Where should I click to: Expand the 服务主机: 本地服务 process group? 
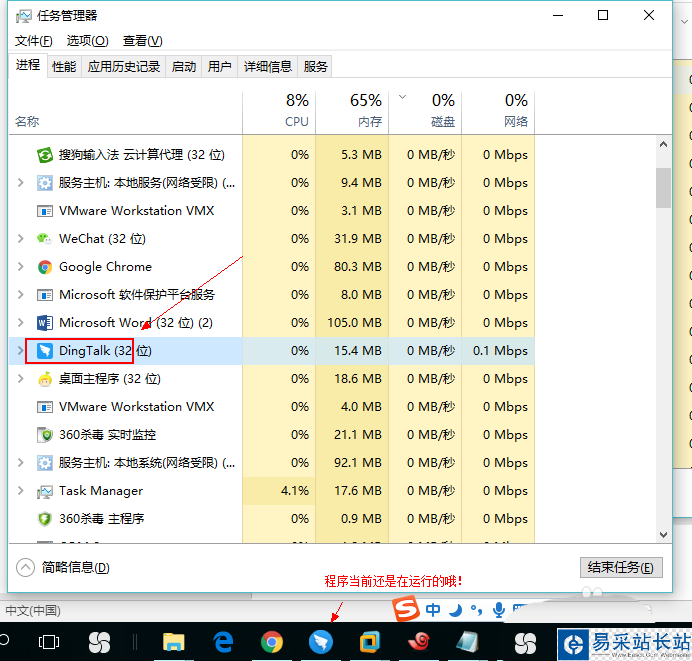point(20,183)
